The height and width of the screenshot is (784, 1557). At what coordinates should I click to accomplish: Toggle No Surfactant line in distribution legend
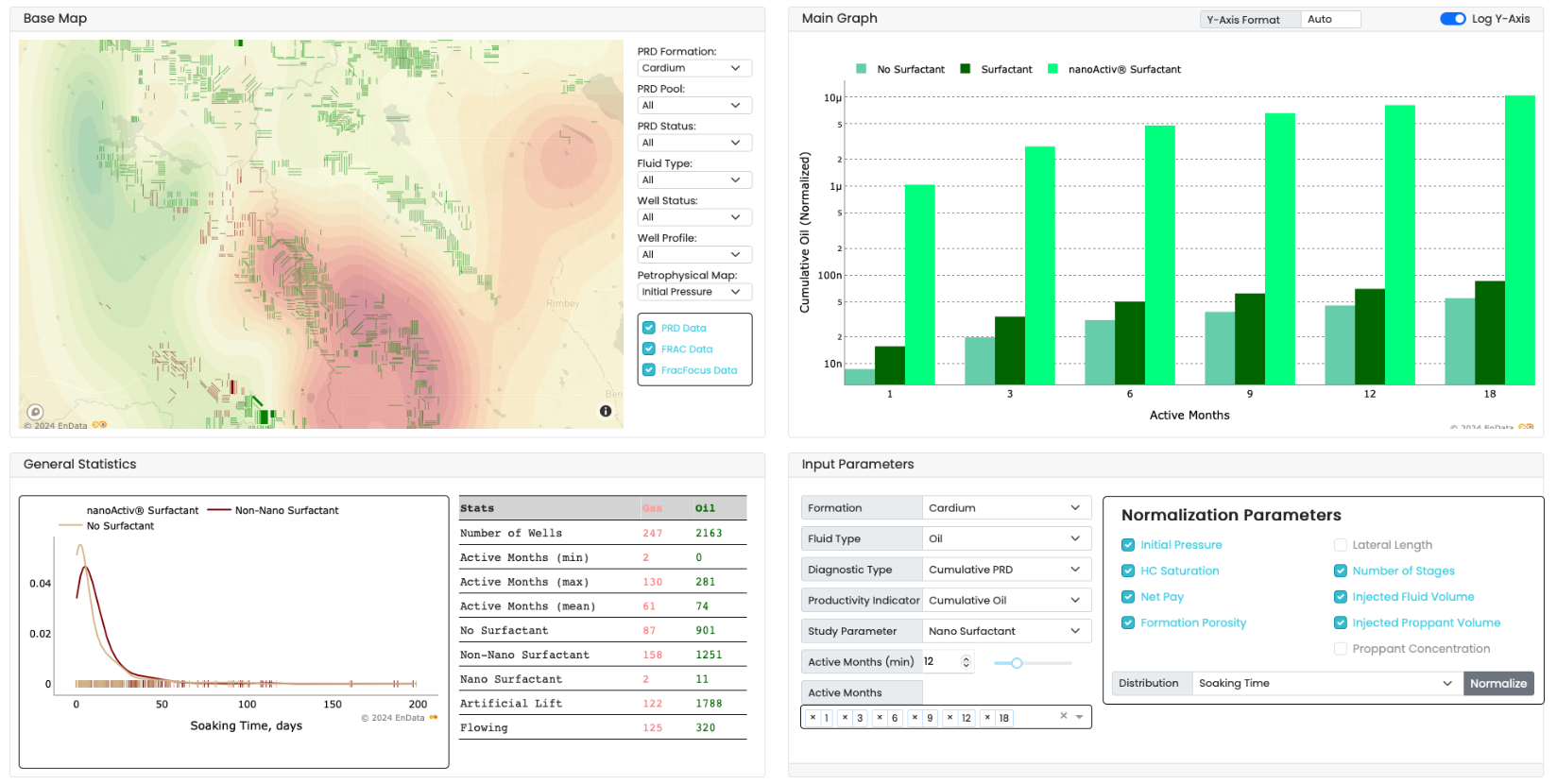(107, 526)
